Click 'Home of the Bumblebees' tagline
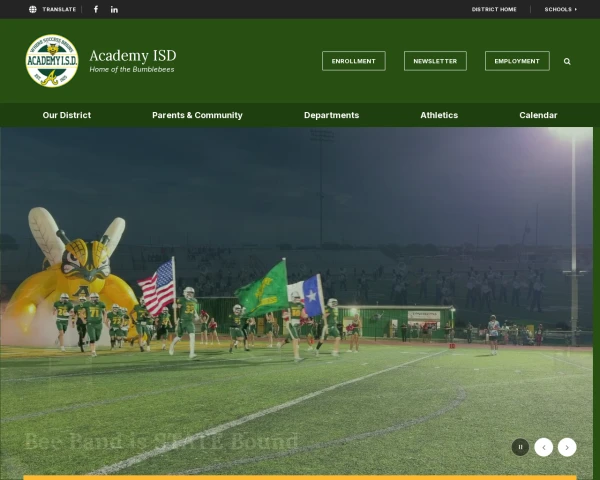Screen dimensions: 600x480 tap(132, 69)
